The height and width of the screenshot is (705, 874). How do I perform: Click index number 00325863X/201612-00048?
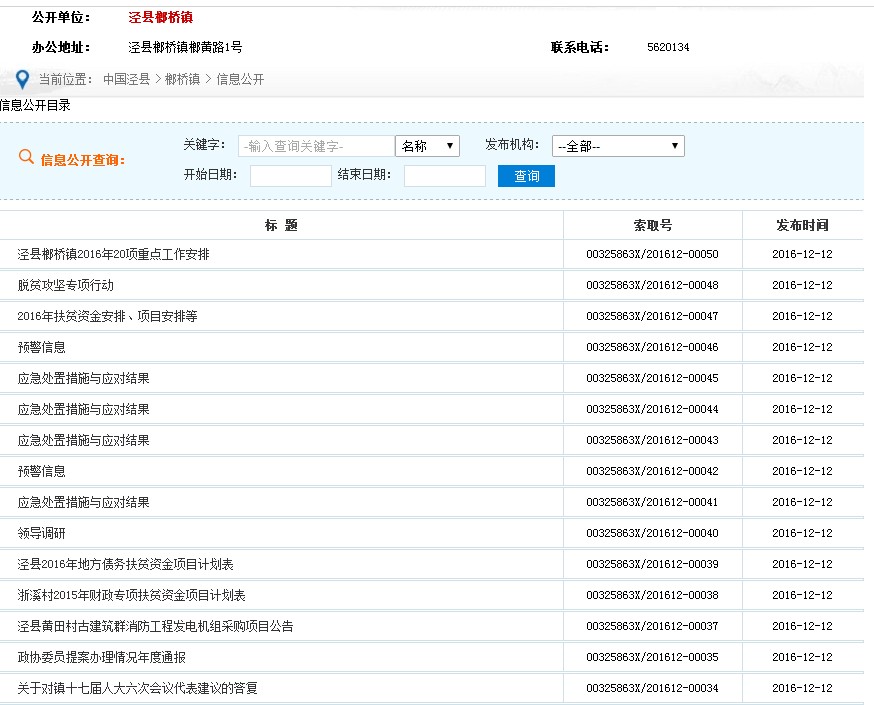tap(653, 285)
